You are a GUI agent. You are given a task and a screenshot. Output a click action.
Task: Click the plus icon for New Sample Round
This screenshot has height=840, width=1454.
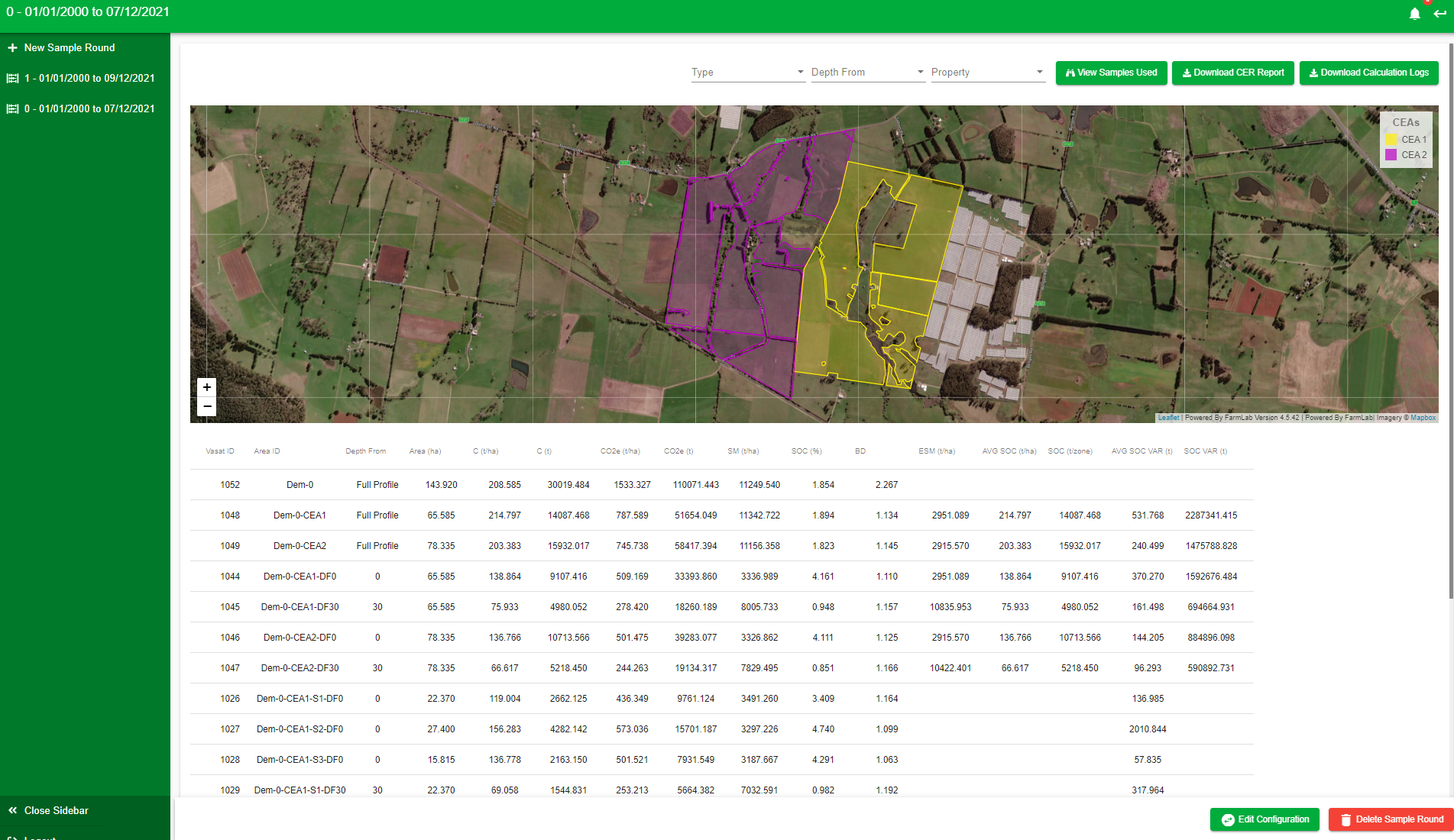coord(12,47)
